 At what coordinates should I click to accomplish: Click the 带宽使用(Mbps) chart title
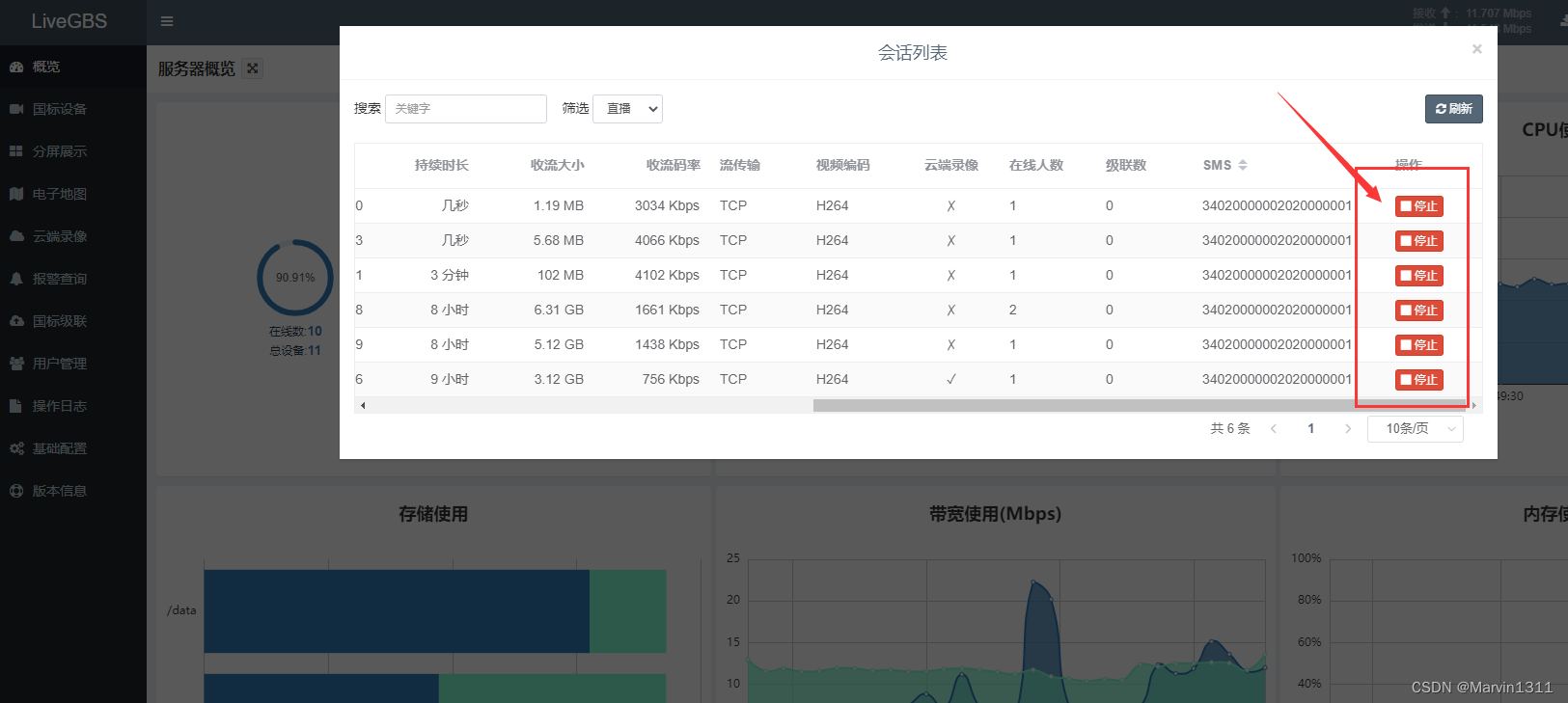pyautogui.click(x=995, y=514)
